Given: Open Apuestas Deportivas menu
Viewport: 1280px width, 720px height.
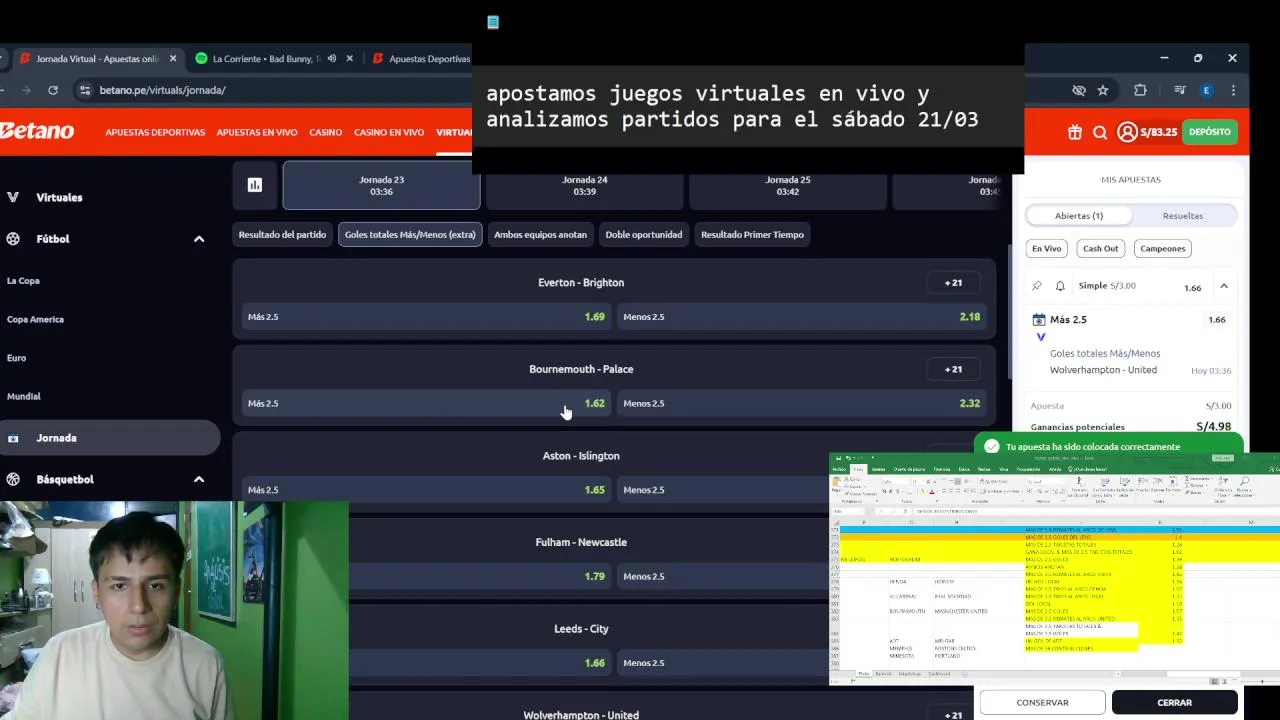Looking at the screenshot, I should pos(155,132).
